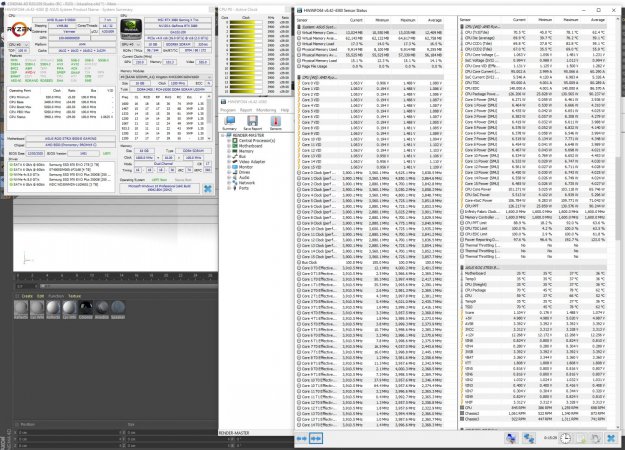Open the CPU #0 selector dropdown
625x450 pixels.
(x=18, y=45)
